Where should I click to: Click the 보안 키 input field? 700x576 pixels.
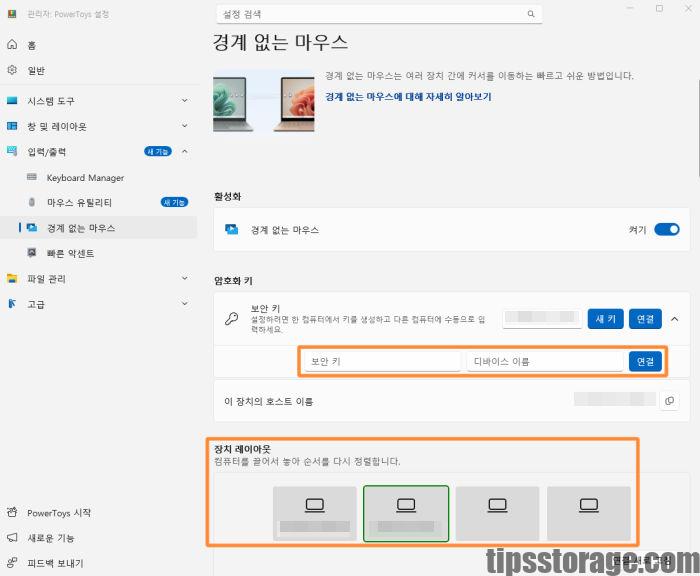click(382, 361)
